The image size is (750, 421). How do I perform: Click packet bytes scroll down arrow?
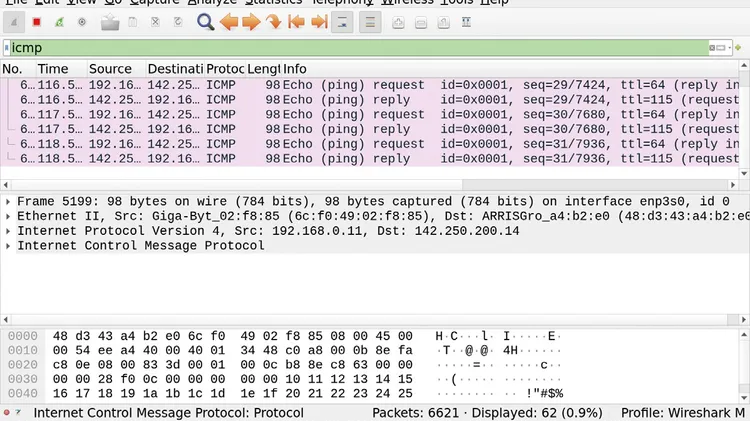[x=744, y=398]
